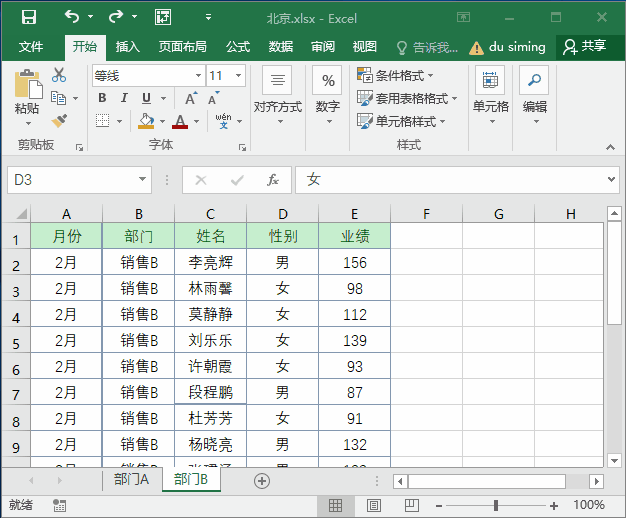Click the Name Box showing D3
This screenshot has width=626, height=518.
pos(72,180)
